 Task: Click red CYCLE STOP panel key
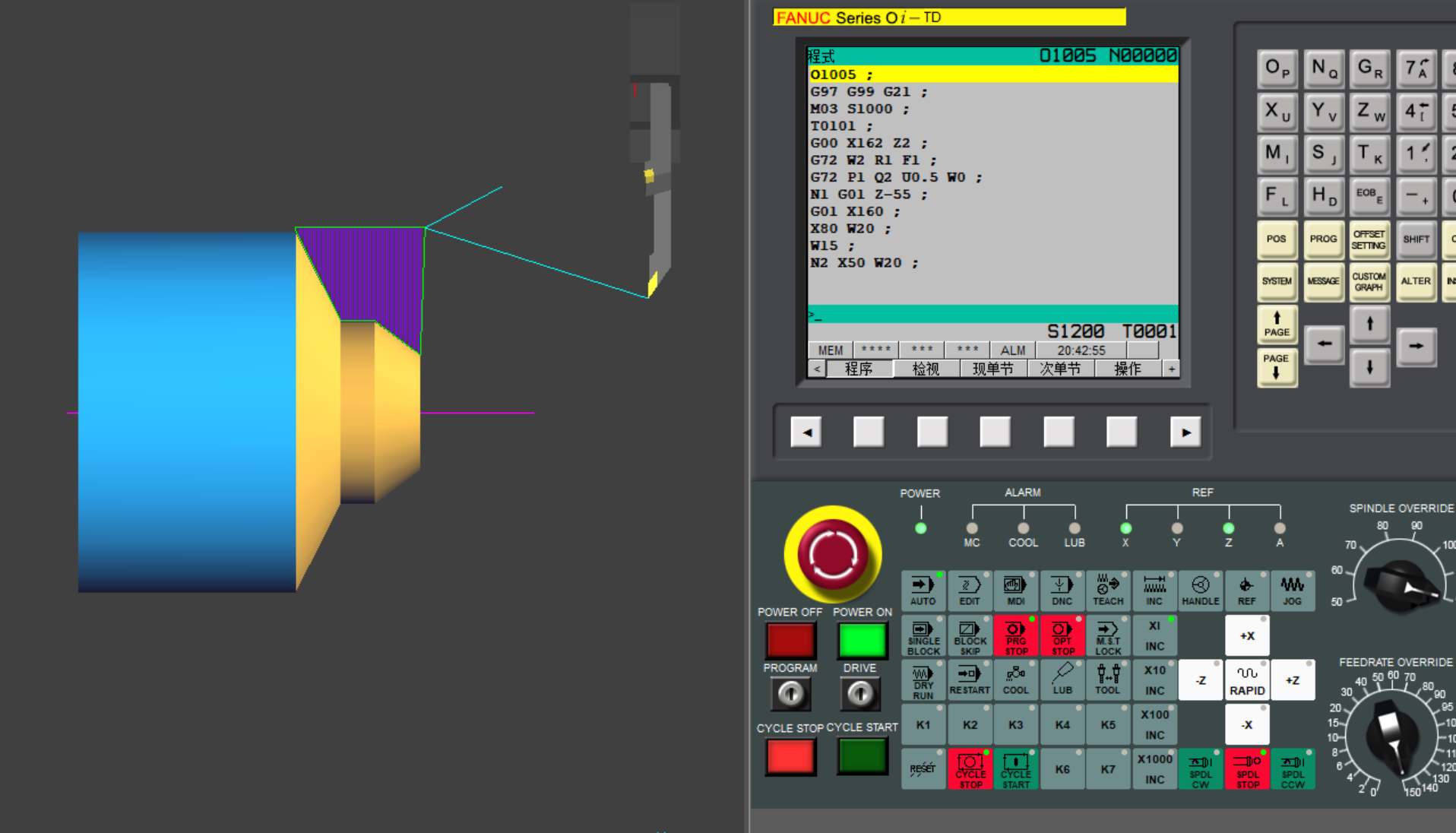tap(970, 769)
